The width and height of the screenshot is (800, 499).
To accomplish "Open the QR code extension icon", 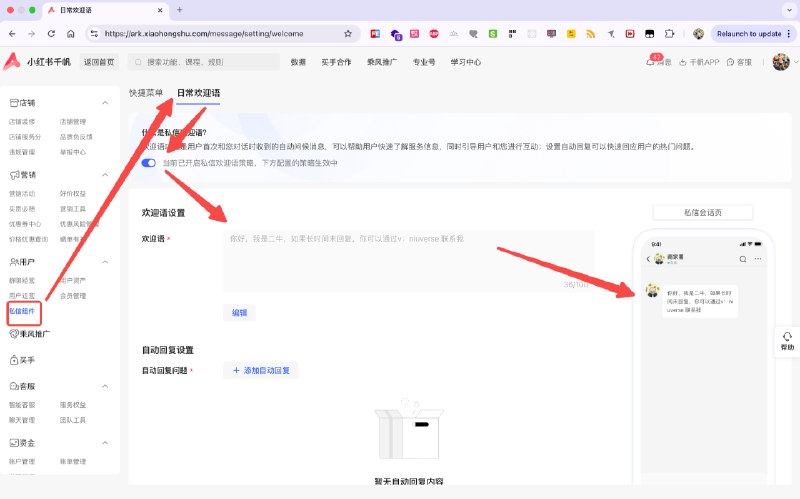I will (x=512, y=34).
